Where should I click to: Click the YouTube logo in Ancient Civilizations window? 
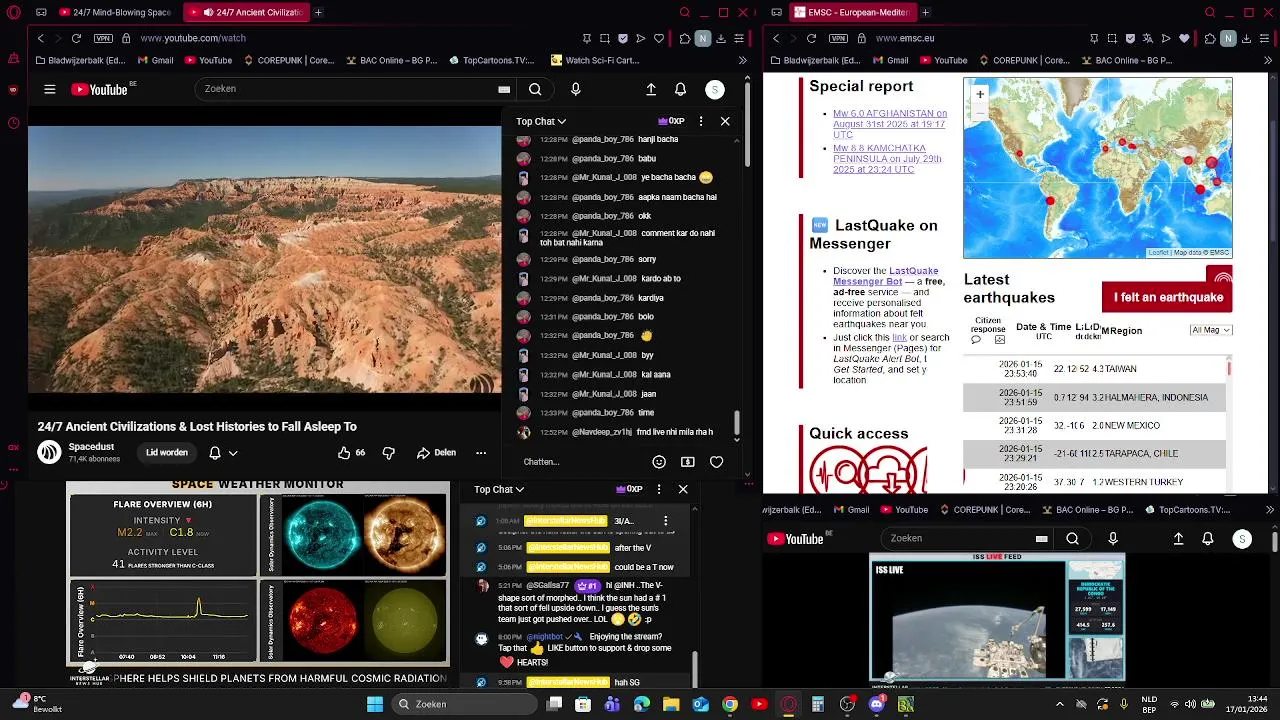click(99, 89)
